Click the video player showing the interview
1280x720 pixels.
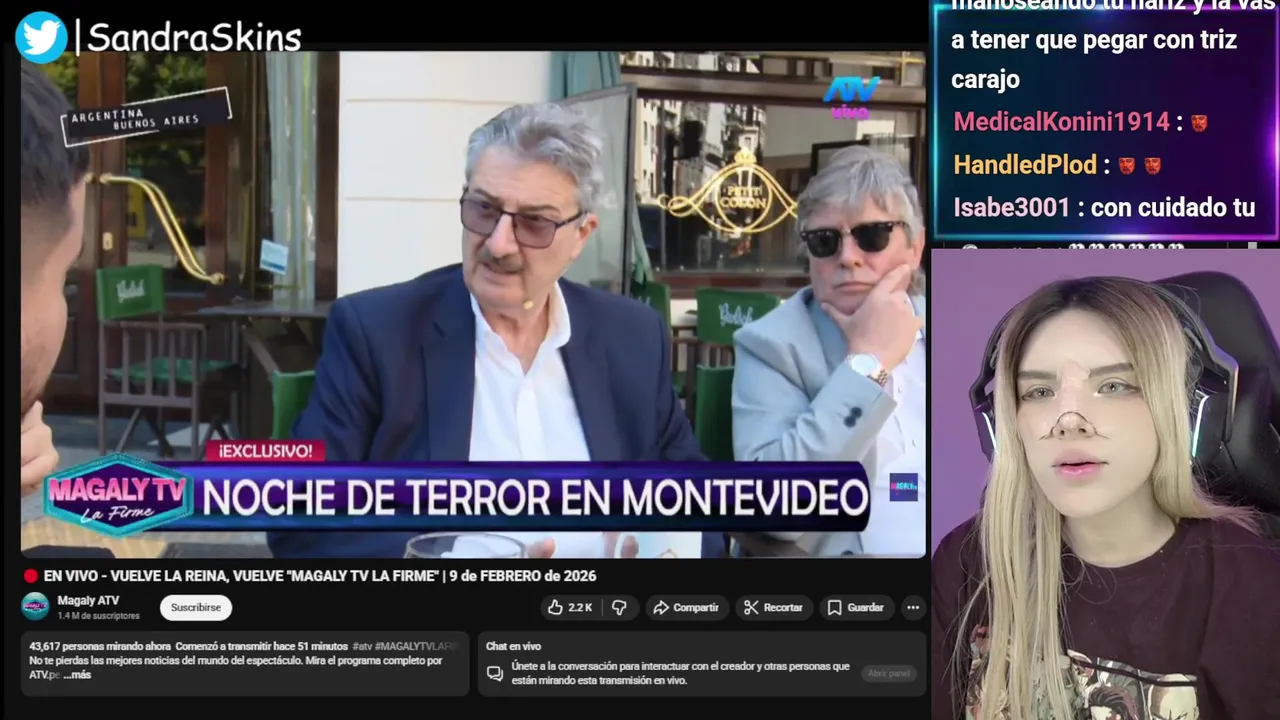coord(473,304)
